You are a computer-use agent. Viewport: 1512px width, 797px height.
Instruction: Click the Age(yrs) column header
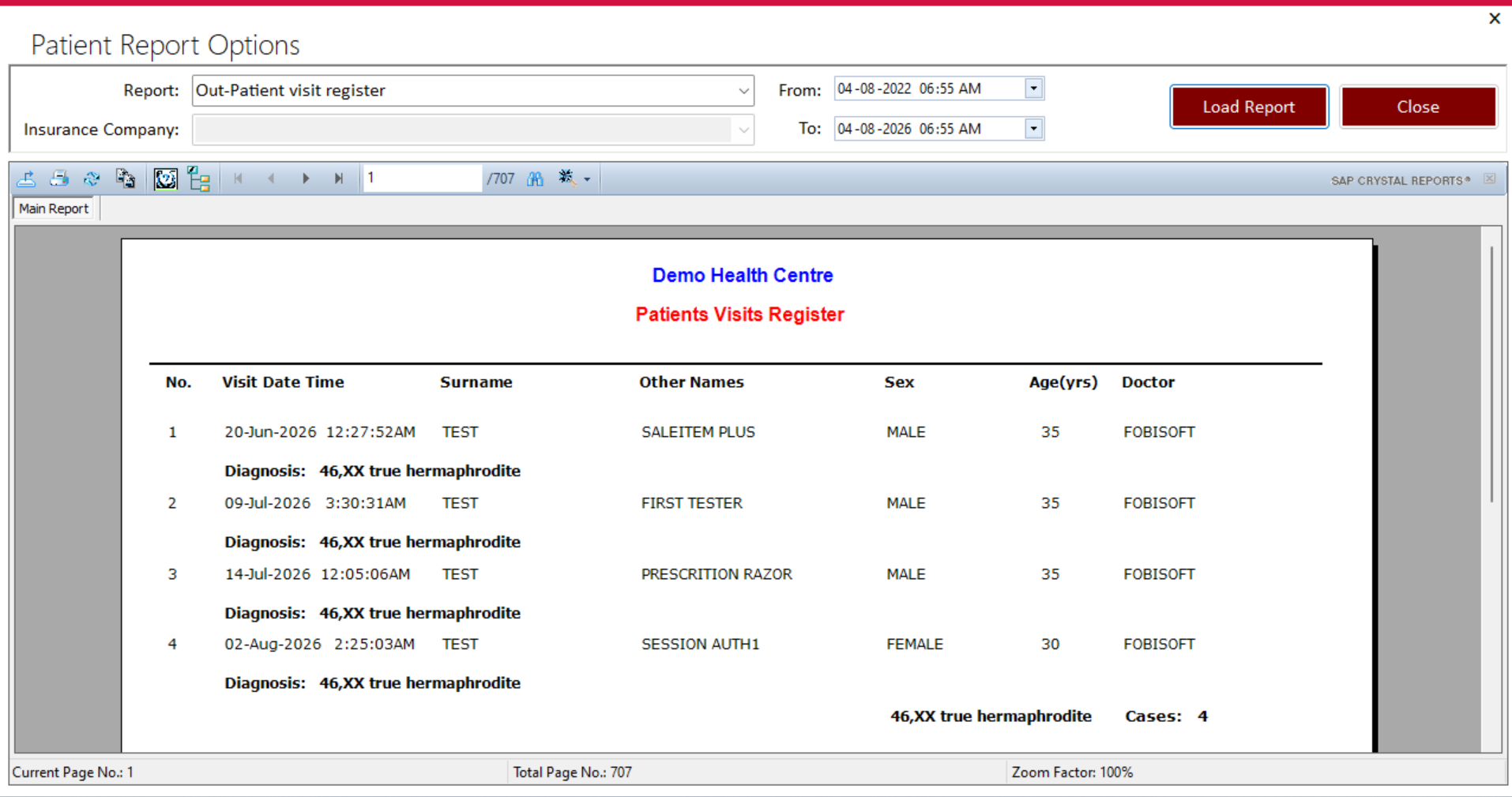click(x=1063, y=382)
